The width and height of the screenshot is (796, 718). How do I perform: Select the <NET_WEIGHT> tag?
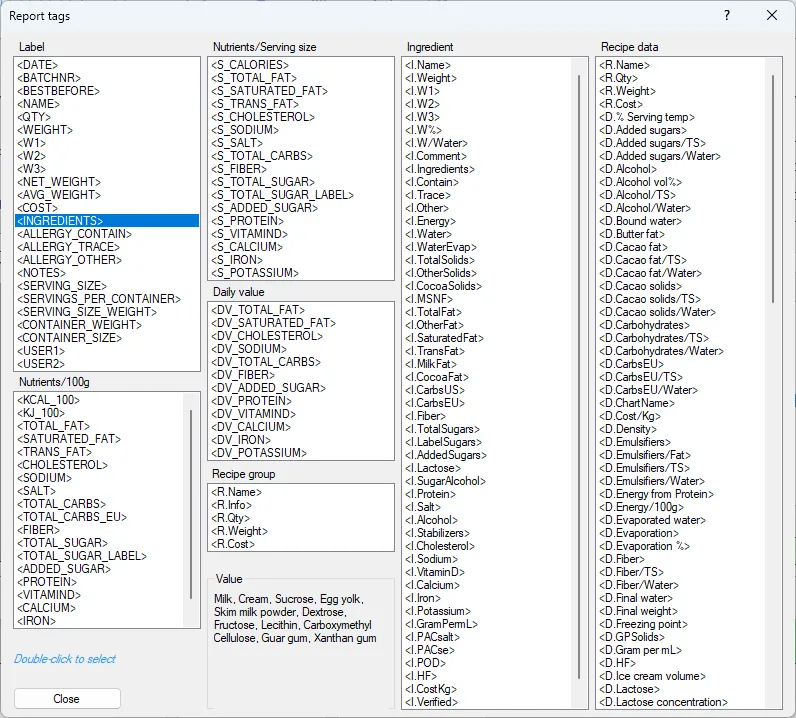(59, 182)
